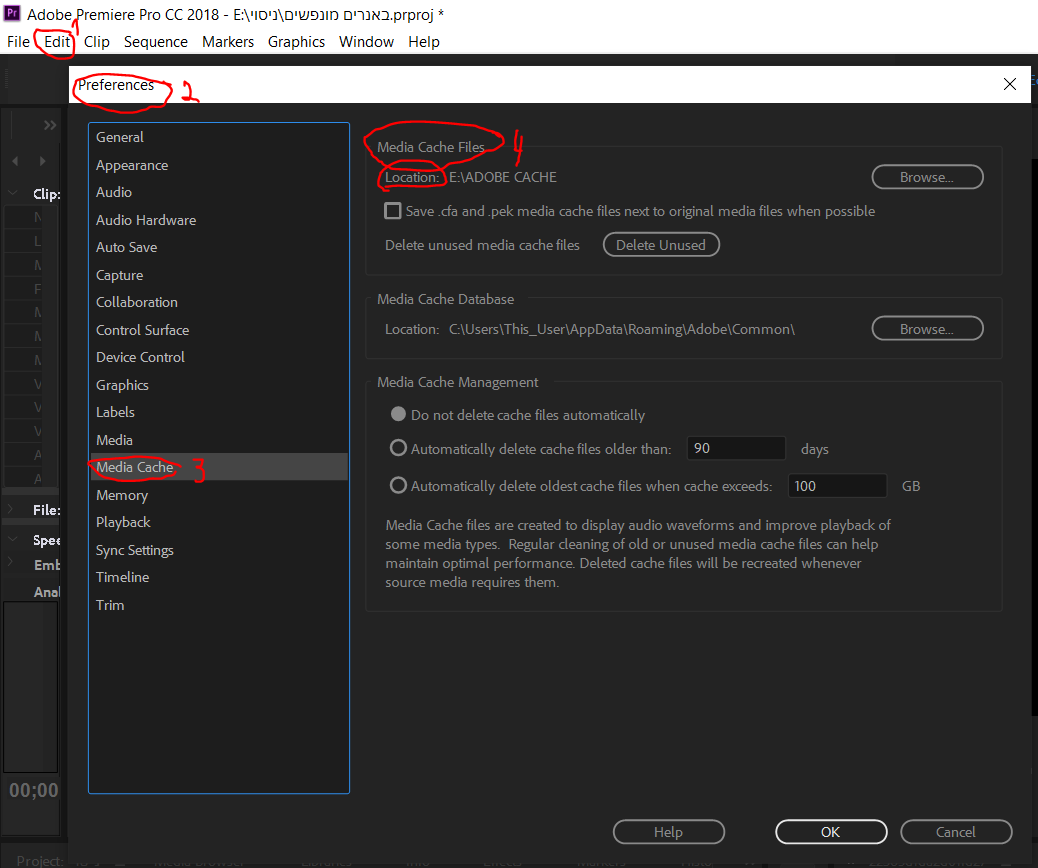The image size is (1038, 868).
Task: Click the right arrow in the background panel
Action: [x=42, y=161]
